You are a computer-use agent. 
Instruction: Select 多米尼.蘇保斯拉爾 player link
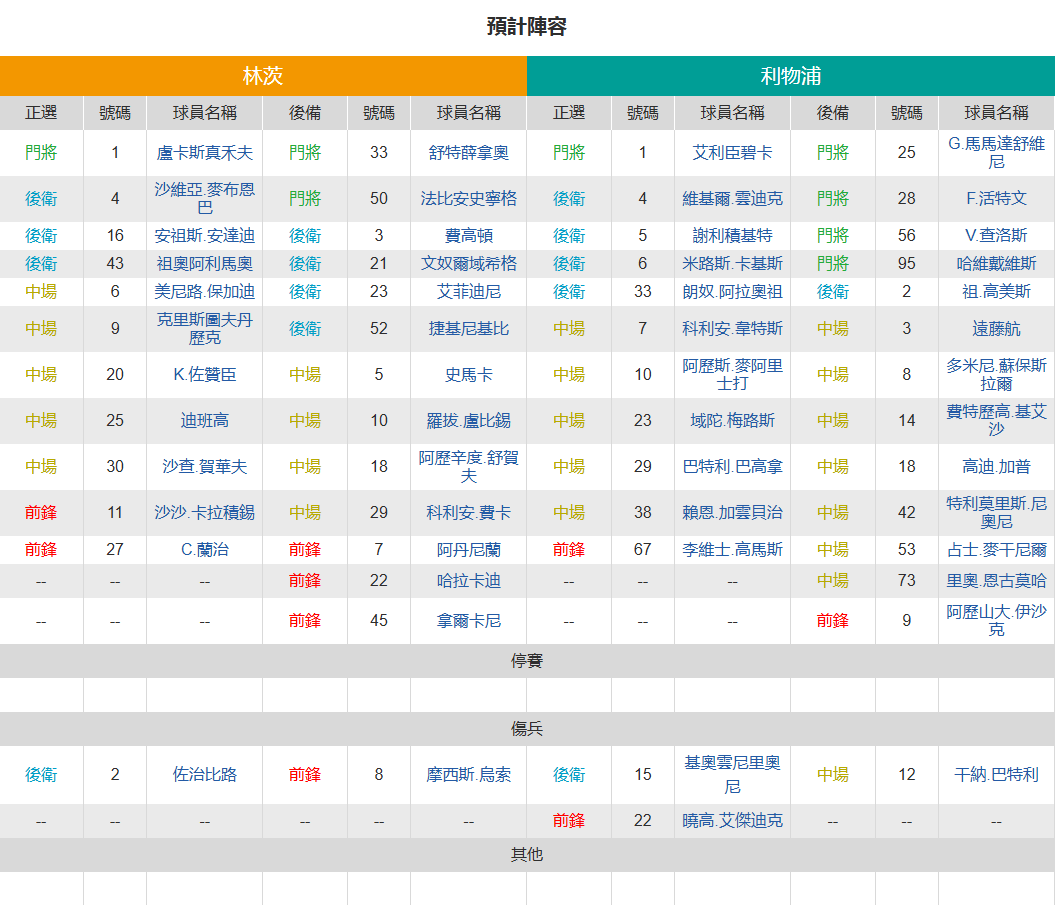[x=996, y=374]
